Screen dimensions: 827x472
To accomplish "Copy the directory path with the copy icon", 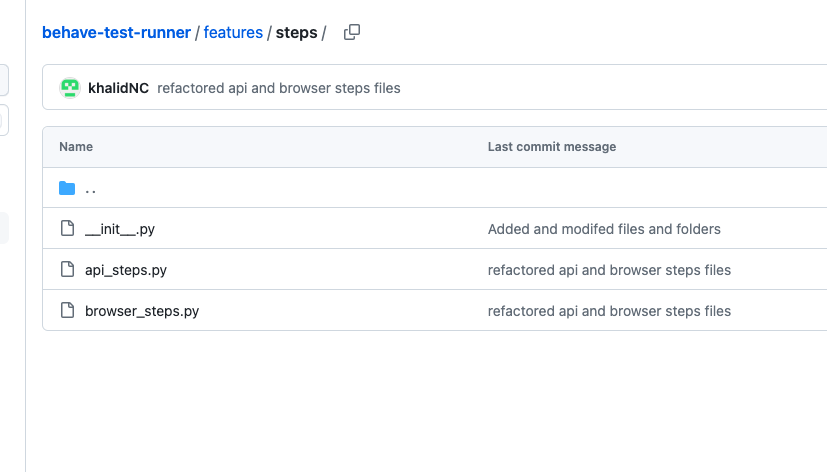I will tap(352, 32).
